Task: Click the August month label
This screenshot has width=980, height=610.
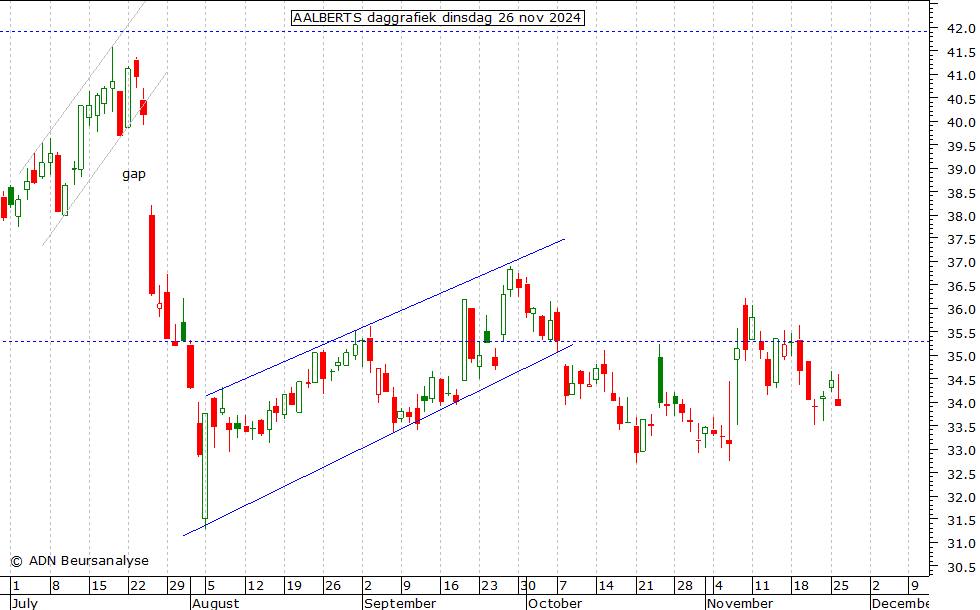Action: coord(216,603)
